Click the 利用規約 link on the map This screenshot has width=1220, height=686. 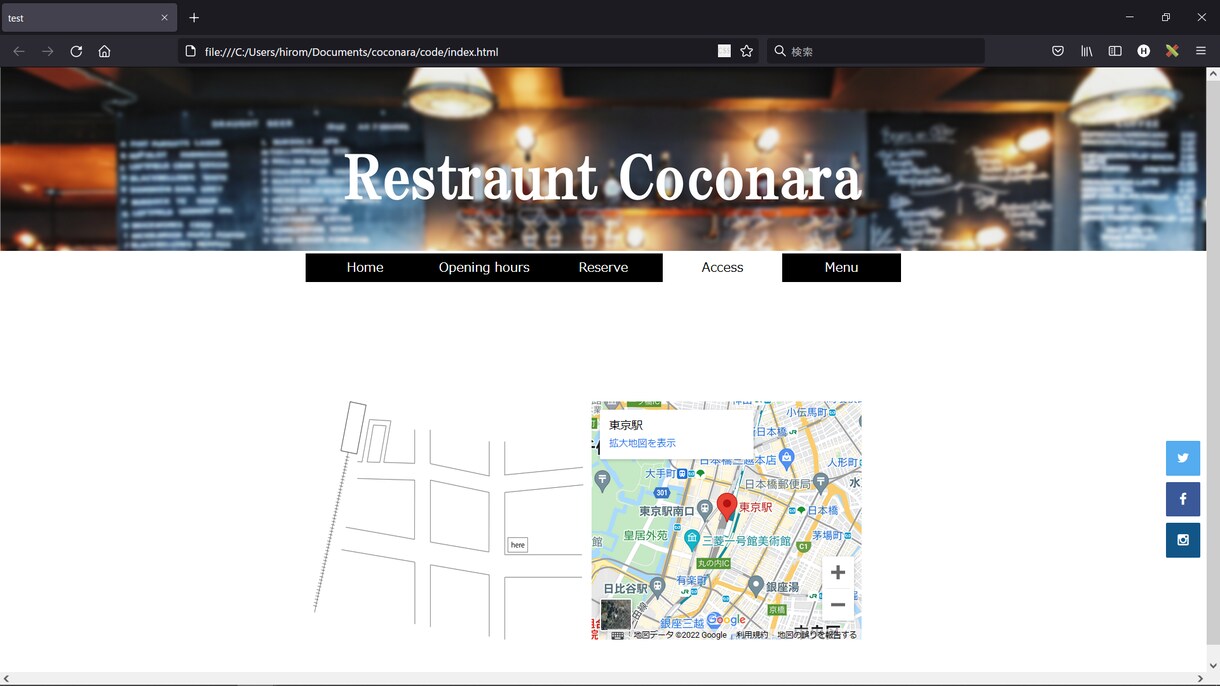click(752, 635)
